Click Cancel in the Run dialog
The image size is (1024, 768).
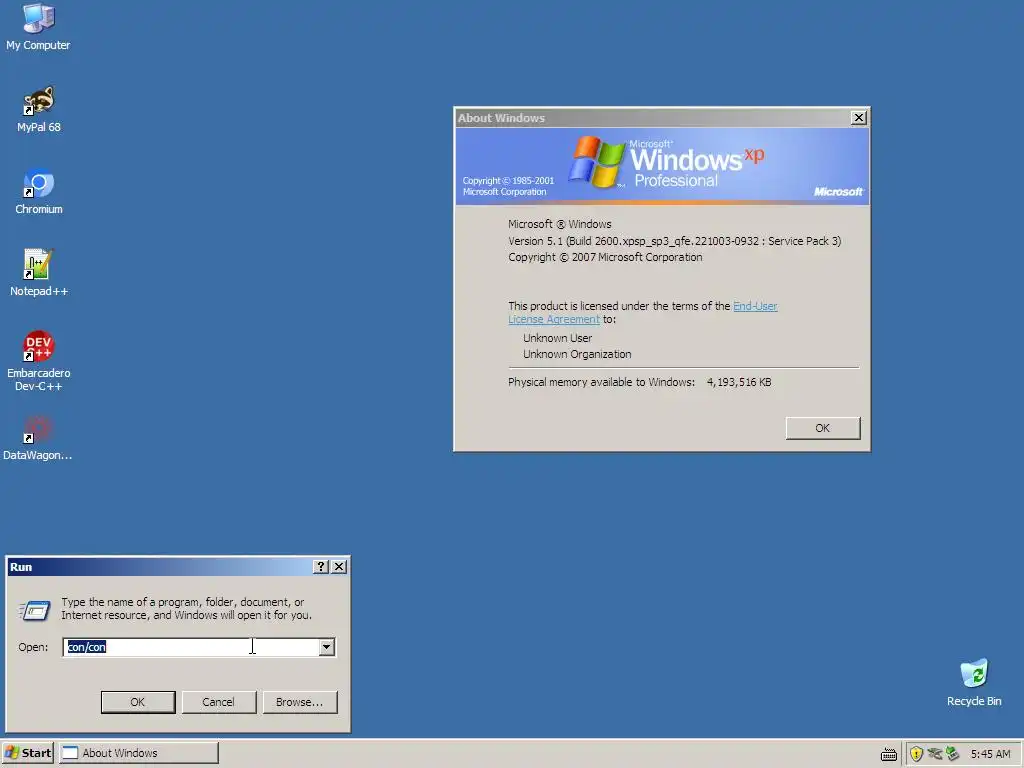coord(219,702)
